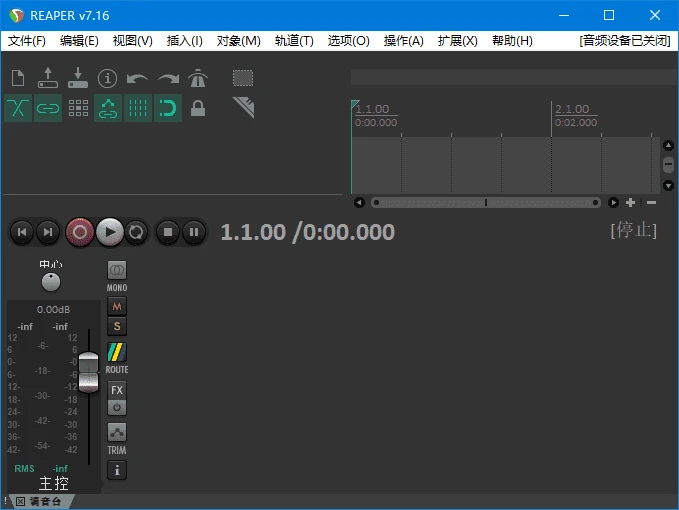Open the 轨道(T) menu
Image resolution: width=679 pixels, height=510 pixels.
(x=294, y=41)
